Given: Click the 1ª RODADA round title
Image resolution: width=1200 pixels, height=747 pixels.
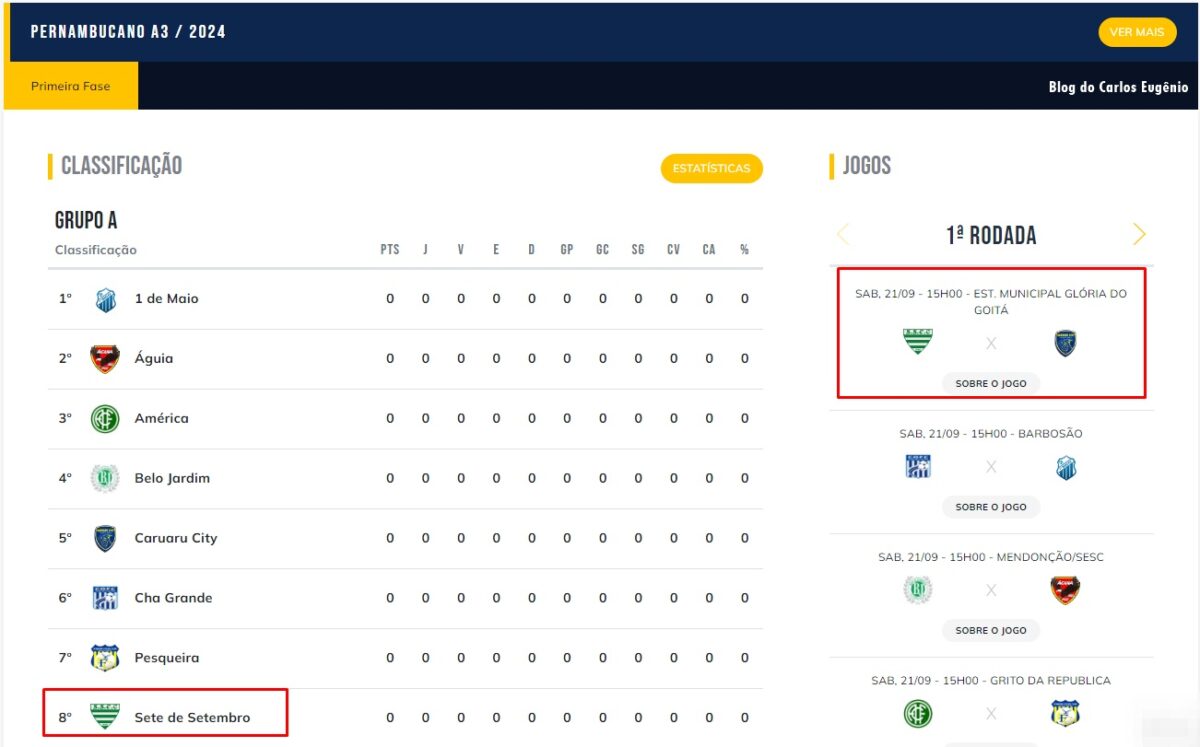Looking at the screenshot, I should [x=991, y=235].
